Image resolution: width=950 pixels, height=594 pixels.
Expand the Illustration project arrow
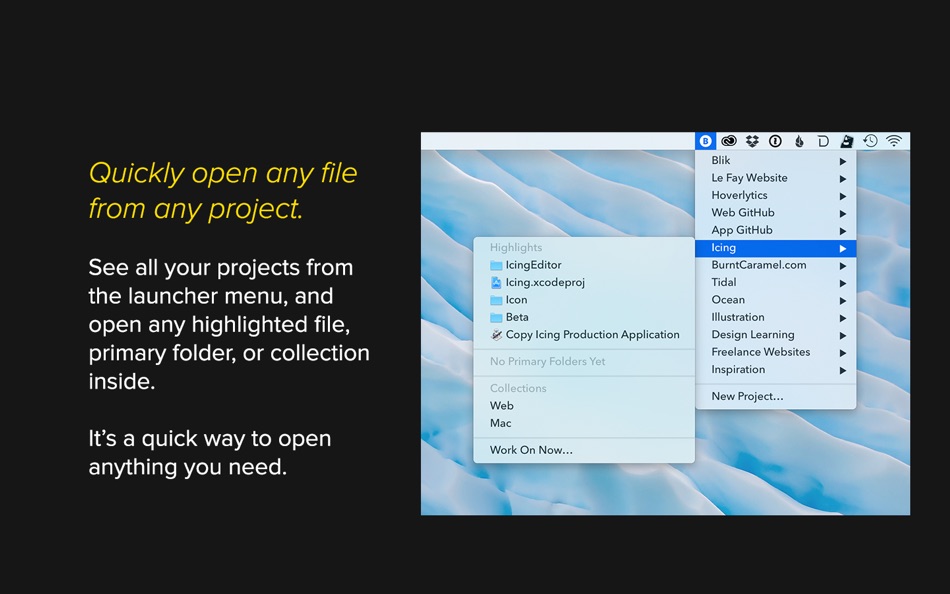click(x=843, y=318)
